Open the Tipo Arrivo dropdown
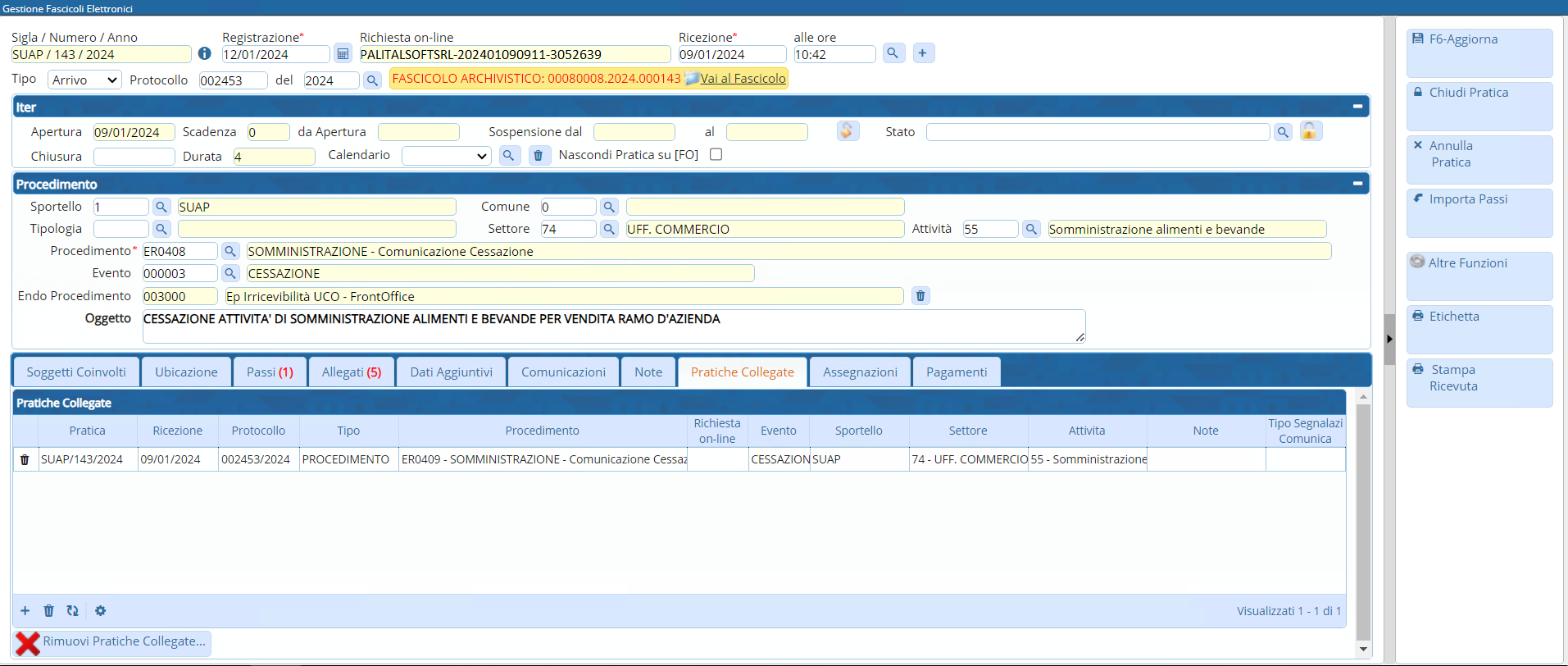 (x=84, y=80)
